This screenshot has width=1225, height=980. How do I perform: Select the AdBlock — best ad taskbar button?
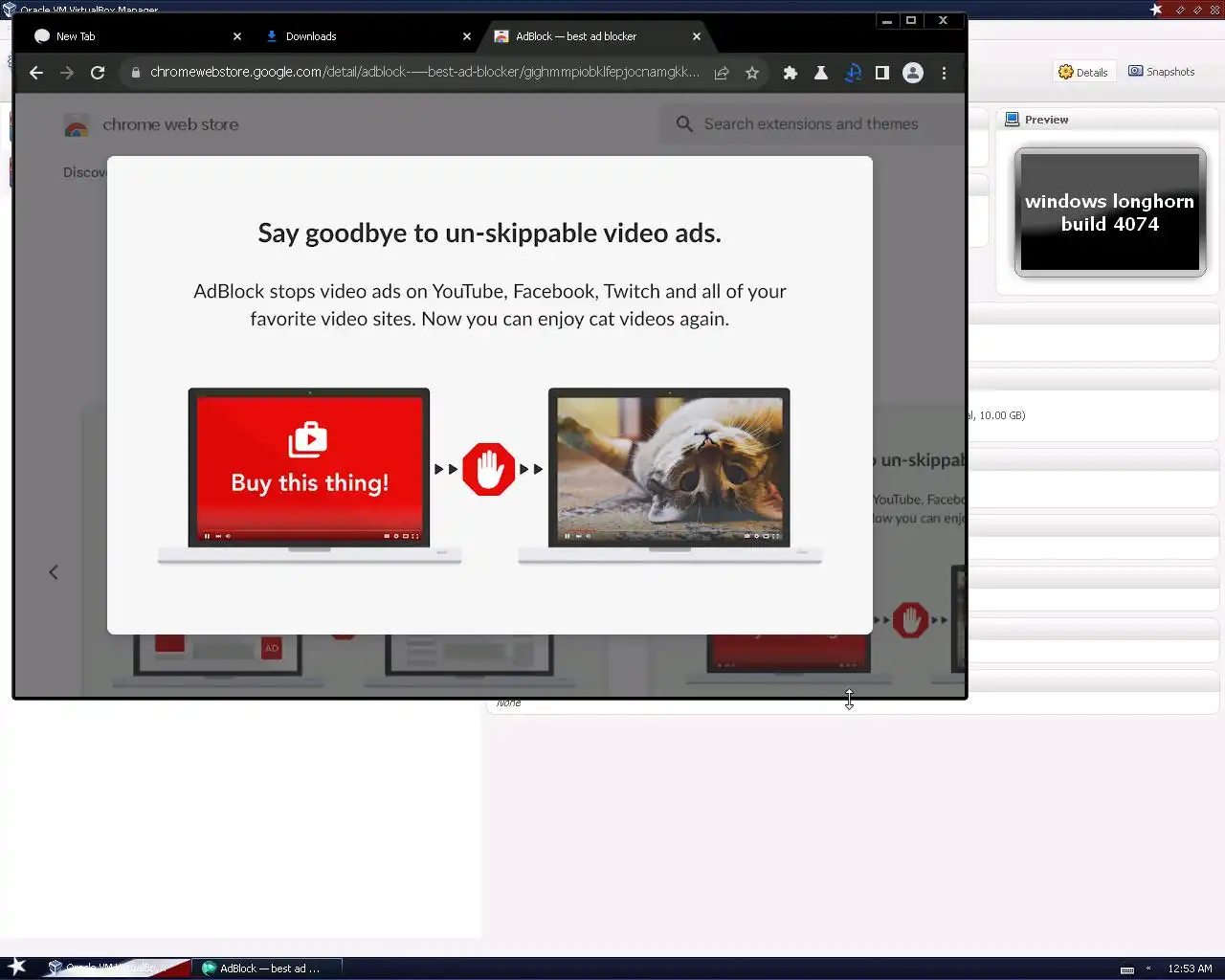click(268, 969)
